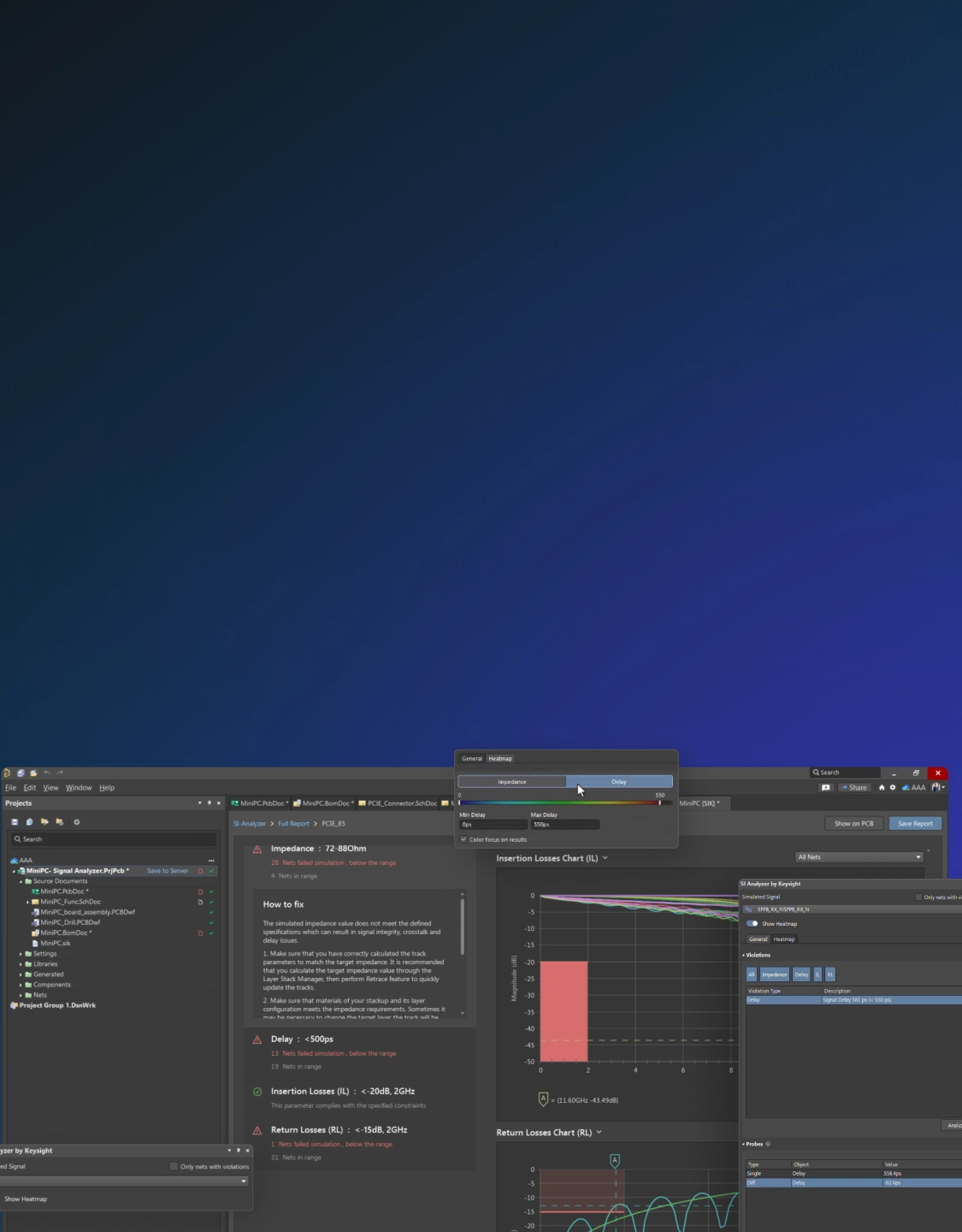962x1232 pixels.
Task: Open Full Report breadcrumb link
Action: [x=293, y=824]
